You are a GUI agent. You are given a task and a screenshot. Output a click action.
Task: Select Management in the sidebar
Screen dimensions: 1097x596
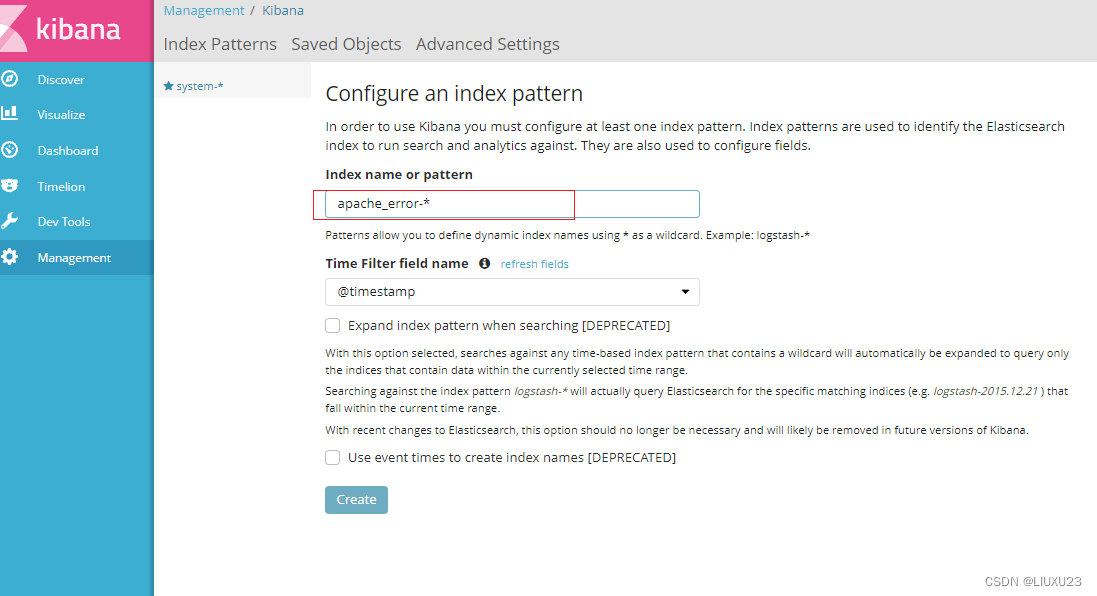coord(74,257)
